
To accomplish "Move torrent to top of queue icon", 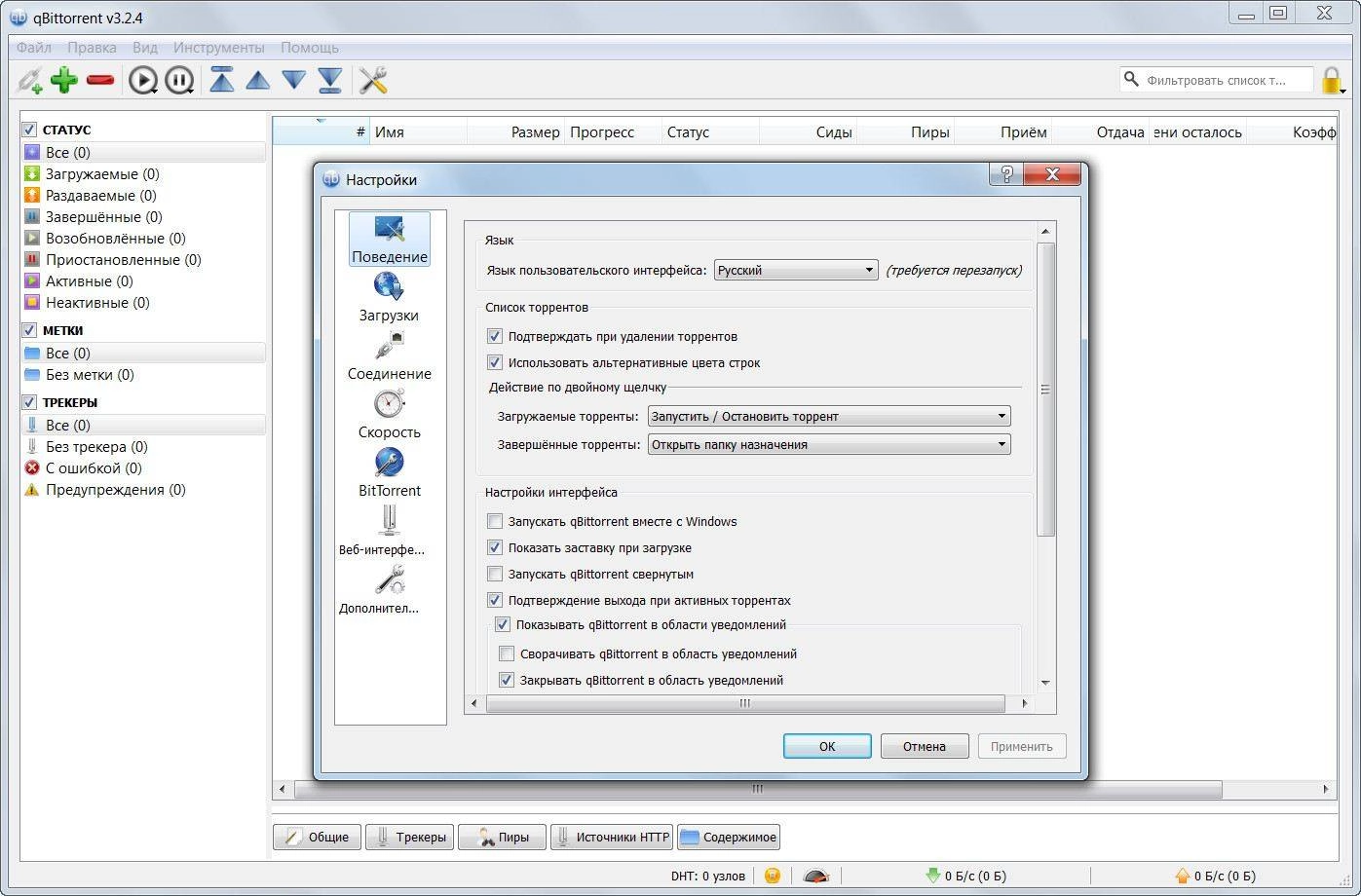I will point(222,80).
